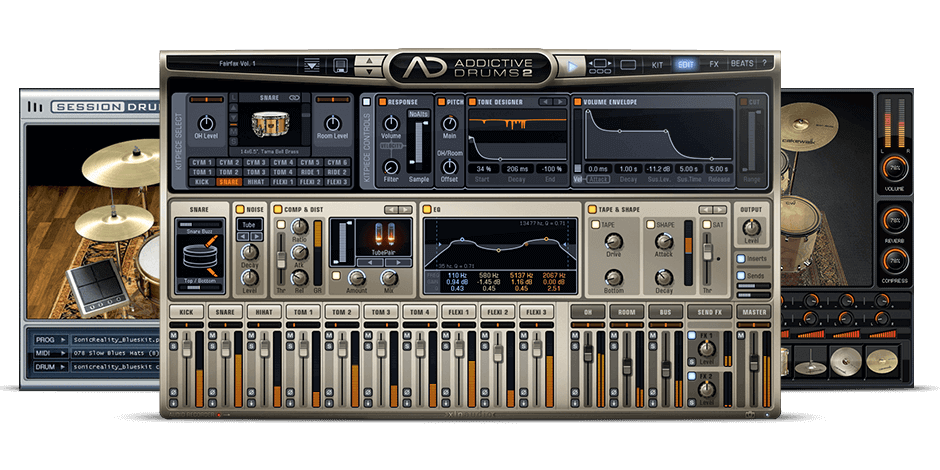The width and height of the screenshot is (940, 470).
Task: Click the save preset floppy icon
Action: [340, 65]
